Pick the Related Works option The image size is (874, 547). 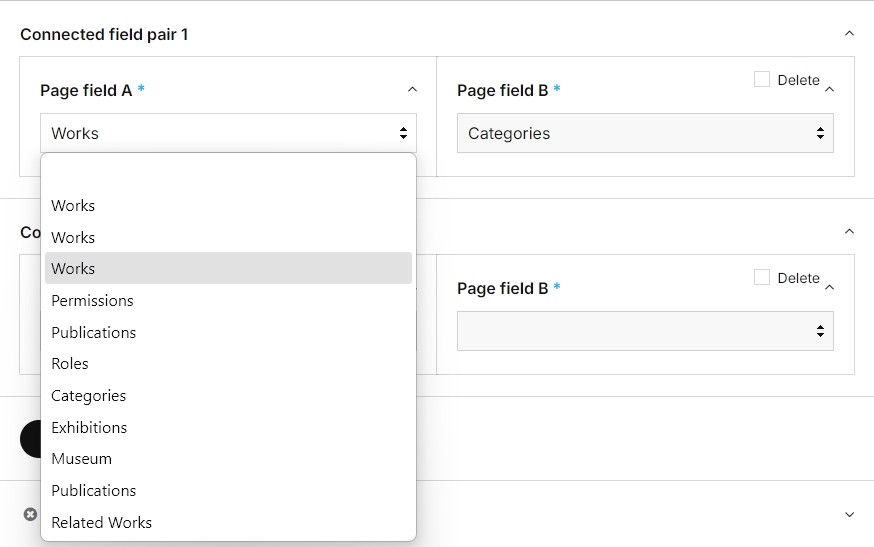[x=101, y=522]
